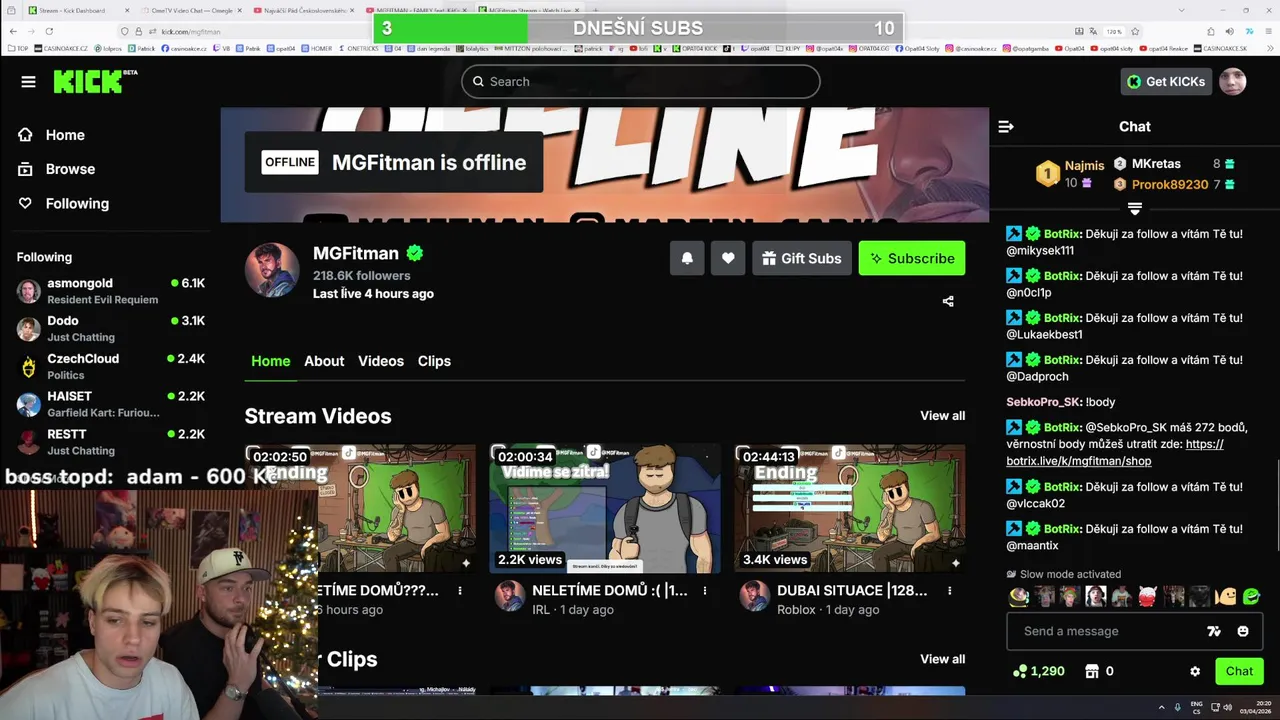The height and width of the screenshot is (720, 1280).
Task: Click SebkoPro_SK username in chat
Action: [x=1043, y=402]
